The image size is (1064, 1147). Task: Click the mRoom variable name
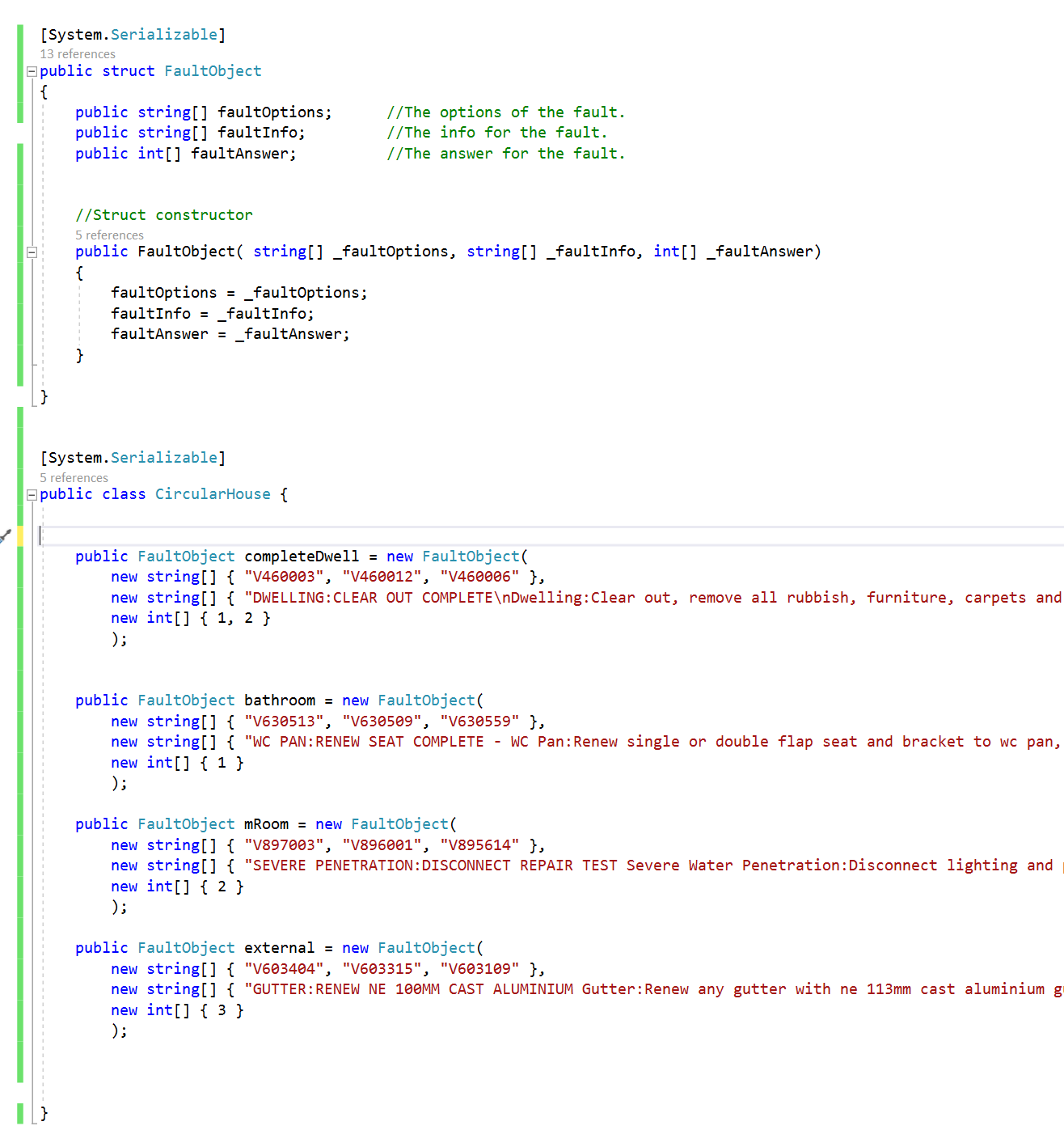pyautogui.click(x=266, y=824)
